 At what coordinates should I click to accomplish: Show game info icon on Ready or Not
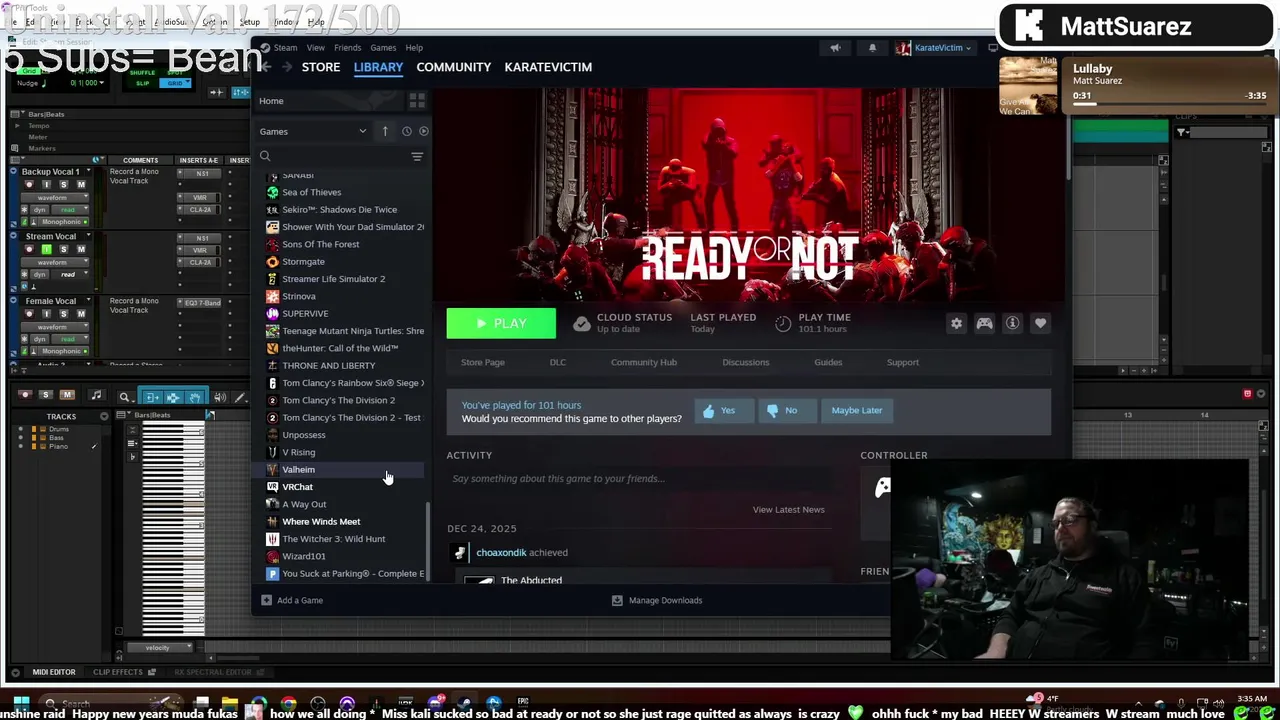pyautogui.click(x=1012, y=323)
